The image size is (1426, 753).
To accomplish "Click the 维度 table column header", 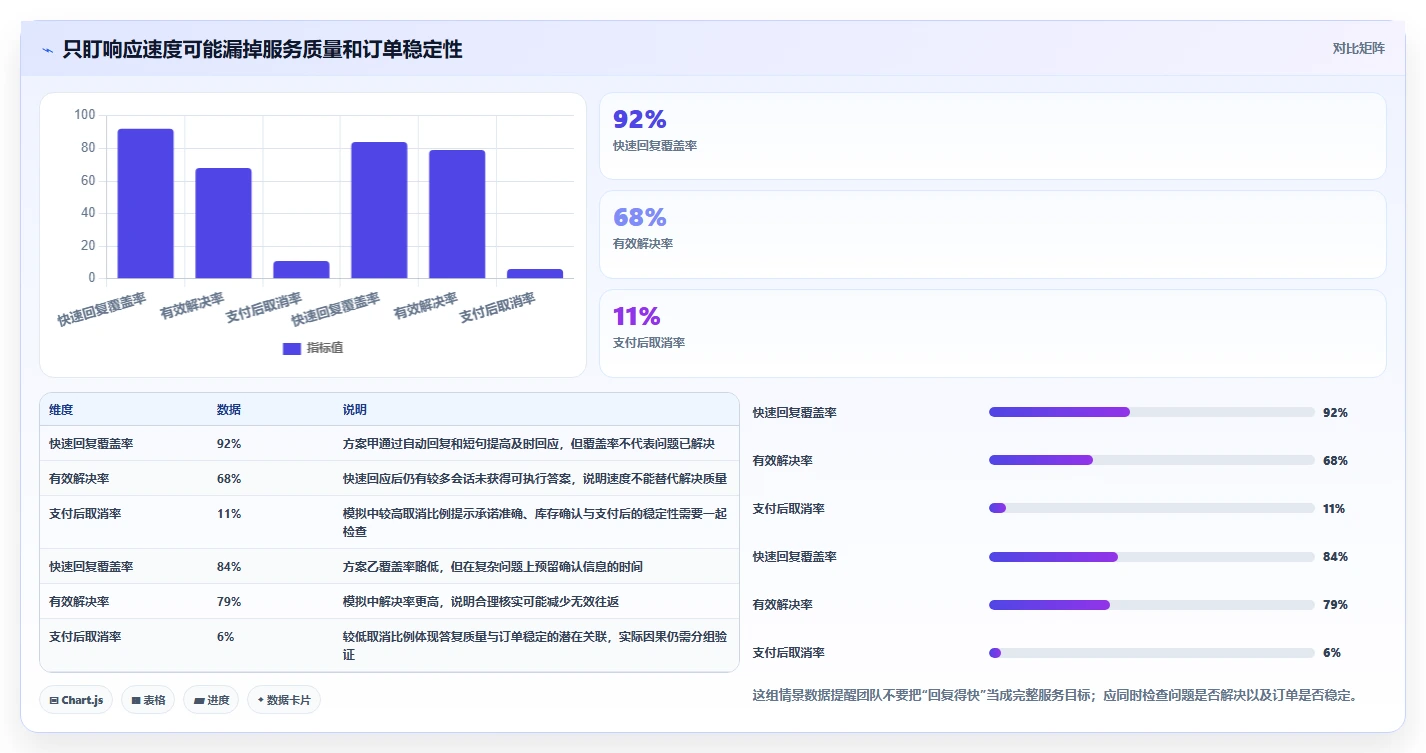I will pyautogui.click(x=61, y=410).
